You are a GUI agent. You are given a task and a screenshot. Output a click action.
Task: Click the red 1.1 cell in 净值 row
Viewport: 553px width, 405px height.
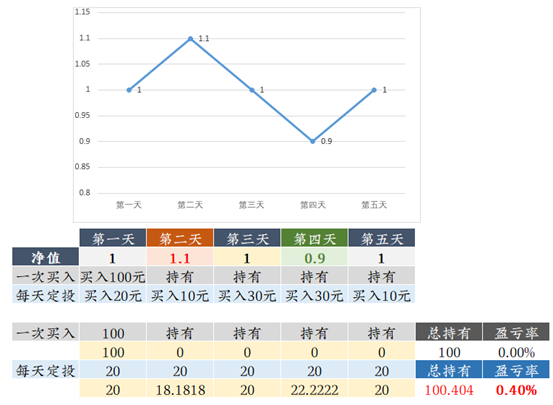(180, 257)
